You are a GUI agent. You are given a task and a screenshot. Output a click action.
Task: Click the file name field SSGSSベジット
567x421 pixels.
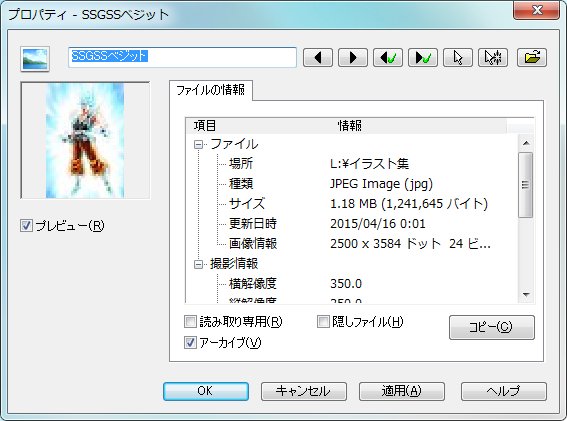182,57
